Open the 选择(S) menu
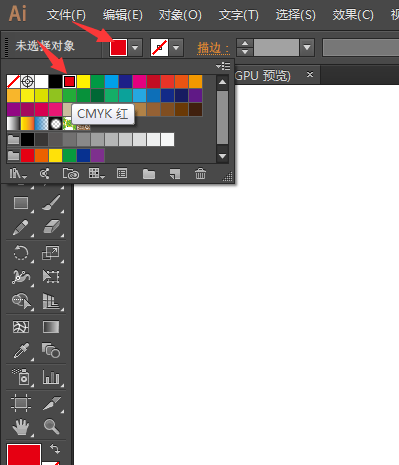 tap(296, 15)
